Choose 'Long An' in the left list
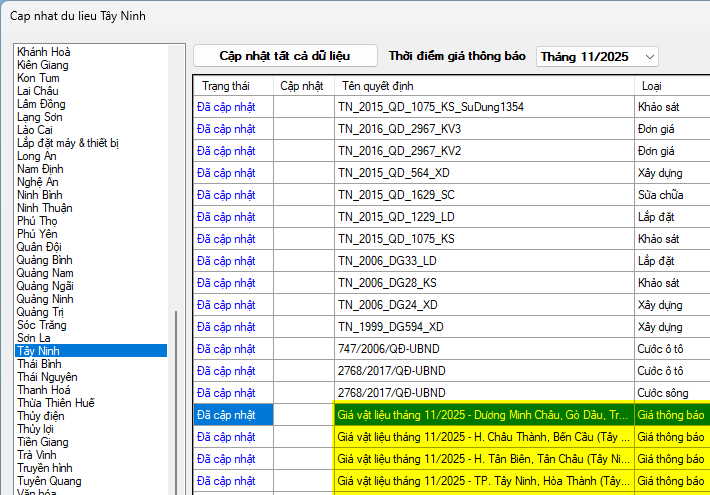This screenshot has height=495, width=710. tap(37, 156)
